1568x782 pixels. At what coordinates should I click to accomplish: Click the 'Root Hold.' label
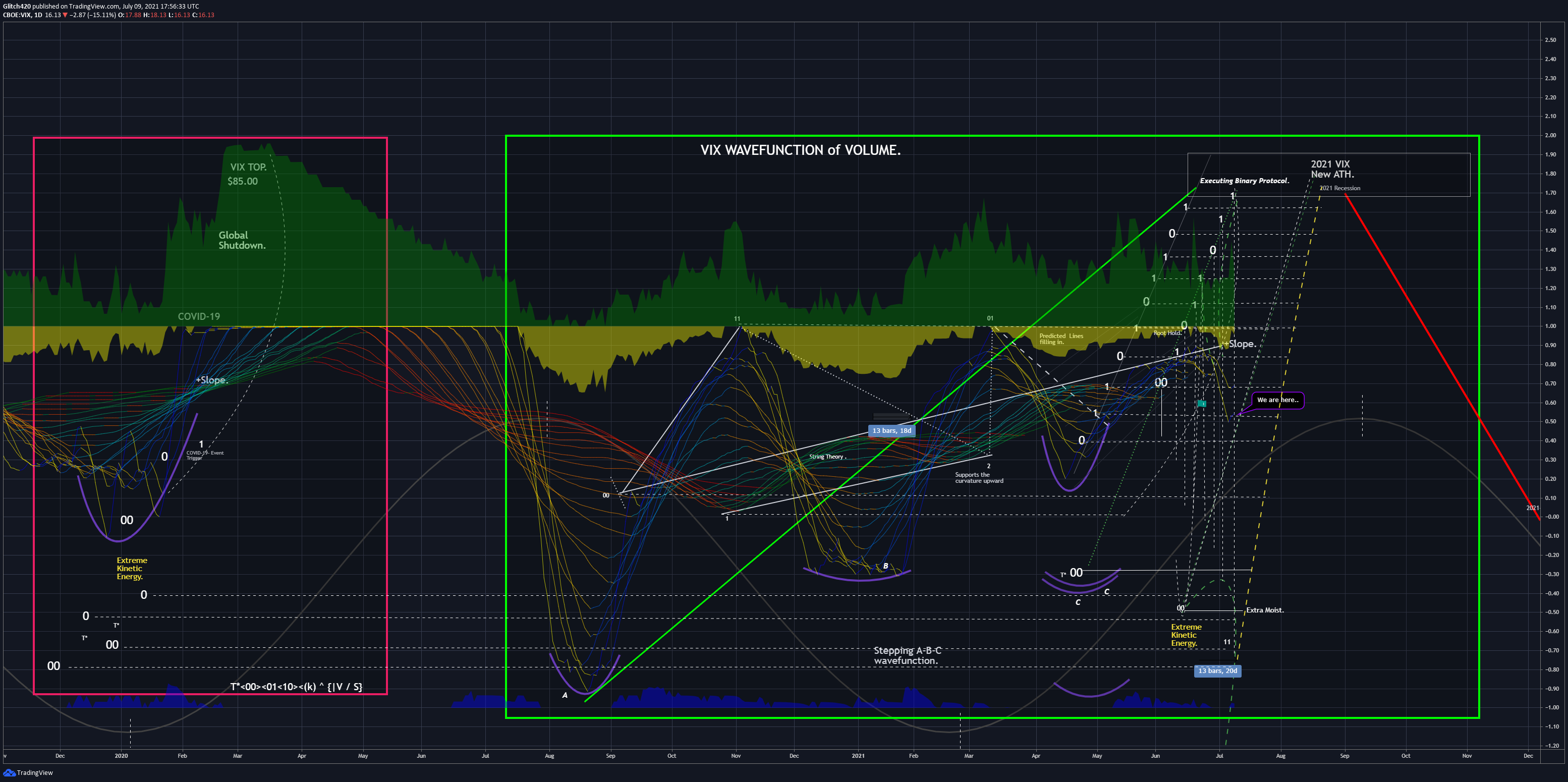click(1167, 333)
